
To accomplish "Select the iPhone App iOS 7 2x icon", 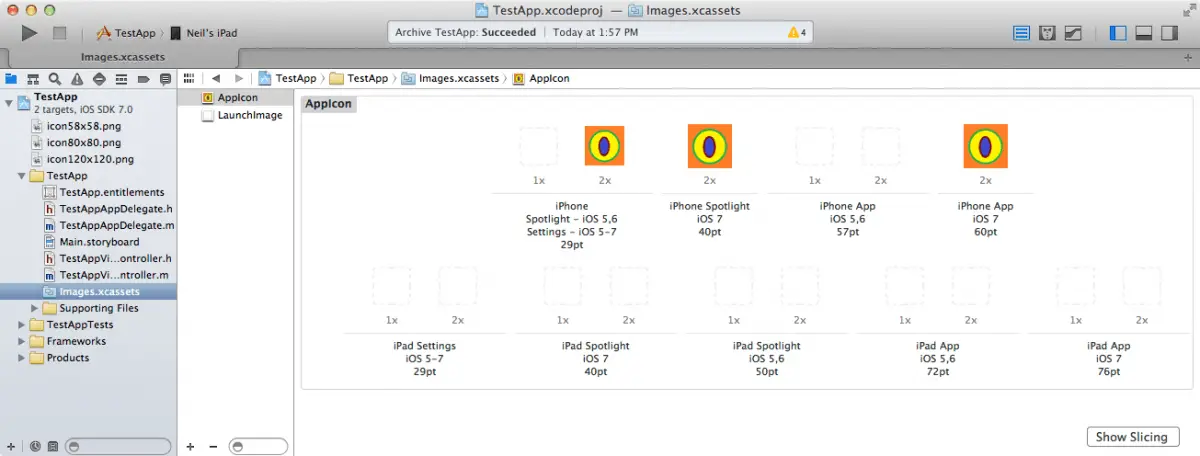I will click(985, 147).
